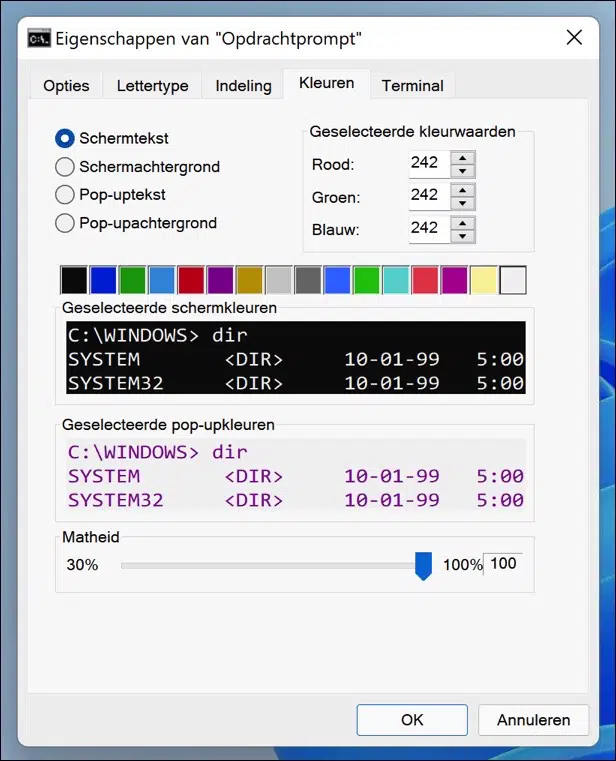Image resolution: width=616 pixels, height=761 pixels.
Task: Close the Eigenschappen dialog window
Action: (x=574, y=37)
